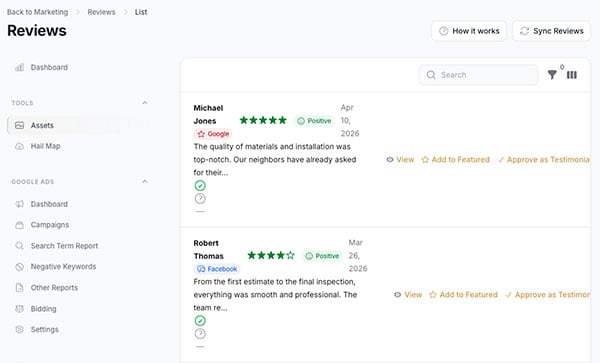Viewport: 600px width, 363px height.
Task: Click review text starting 'The quality of materials'
Action: pyautogui.click(x=275, y=160)
